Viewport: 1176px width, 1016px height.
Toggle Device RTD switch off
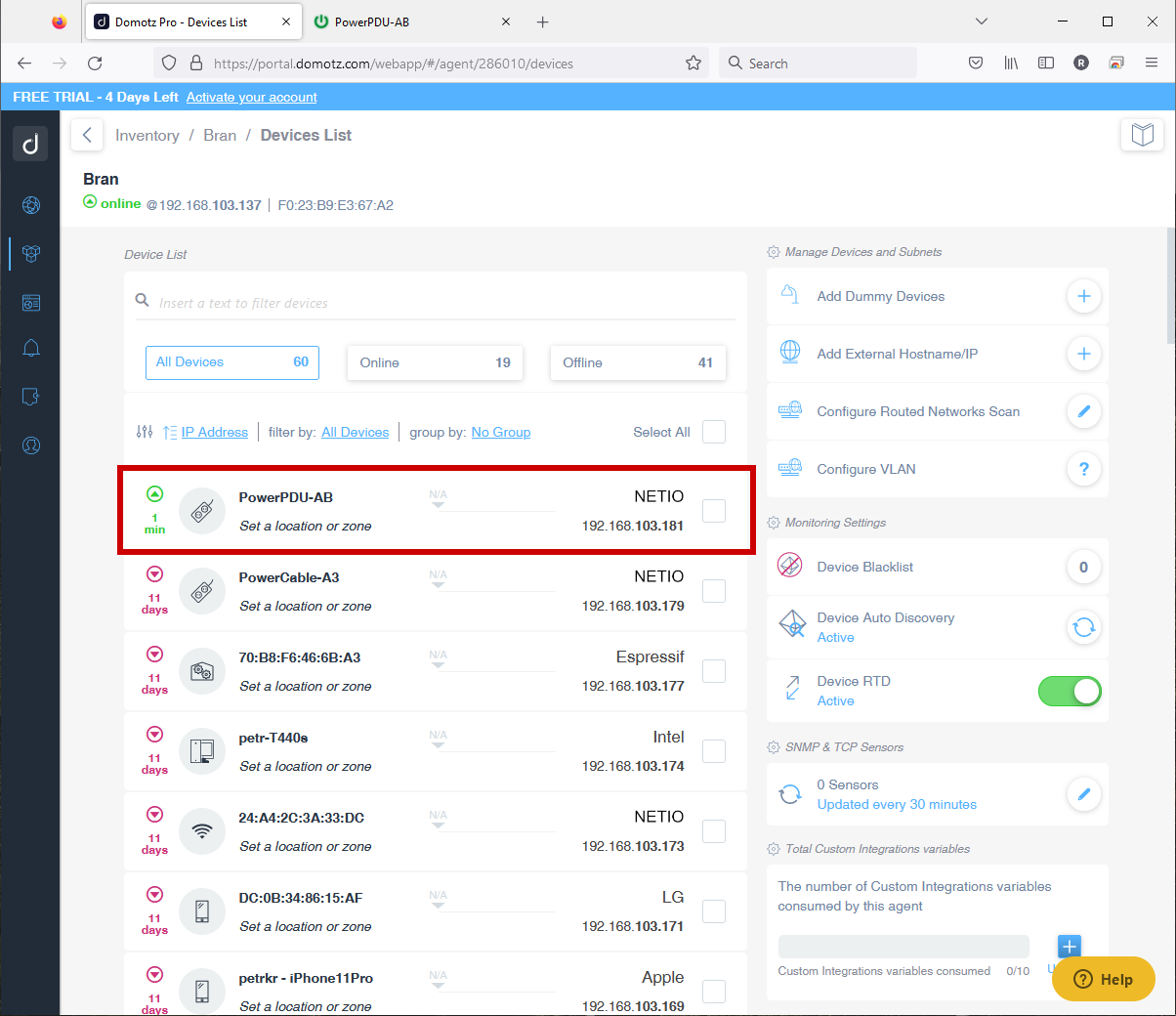pyautogui.click(x=1070, y=692)
